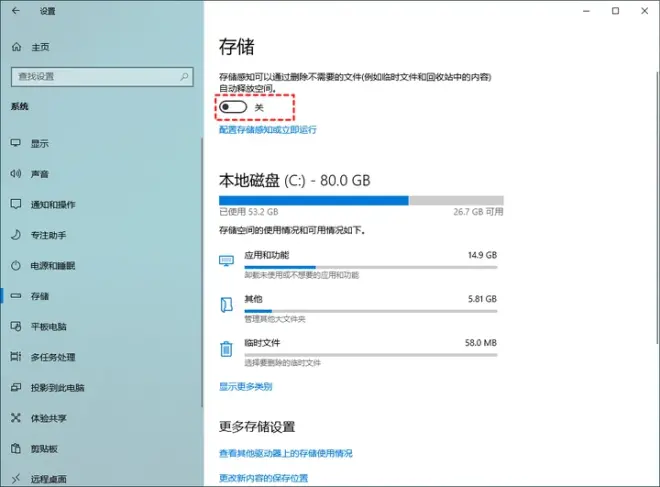
Task: Click the 多任务处理 icon
Action: pyautogui.click(x=16, y=357)
